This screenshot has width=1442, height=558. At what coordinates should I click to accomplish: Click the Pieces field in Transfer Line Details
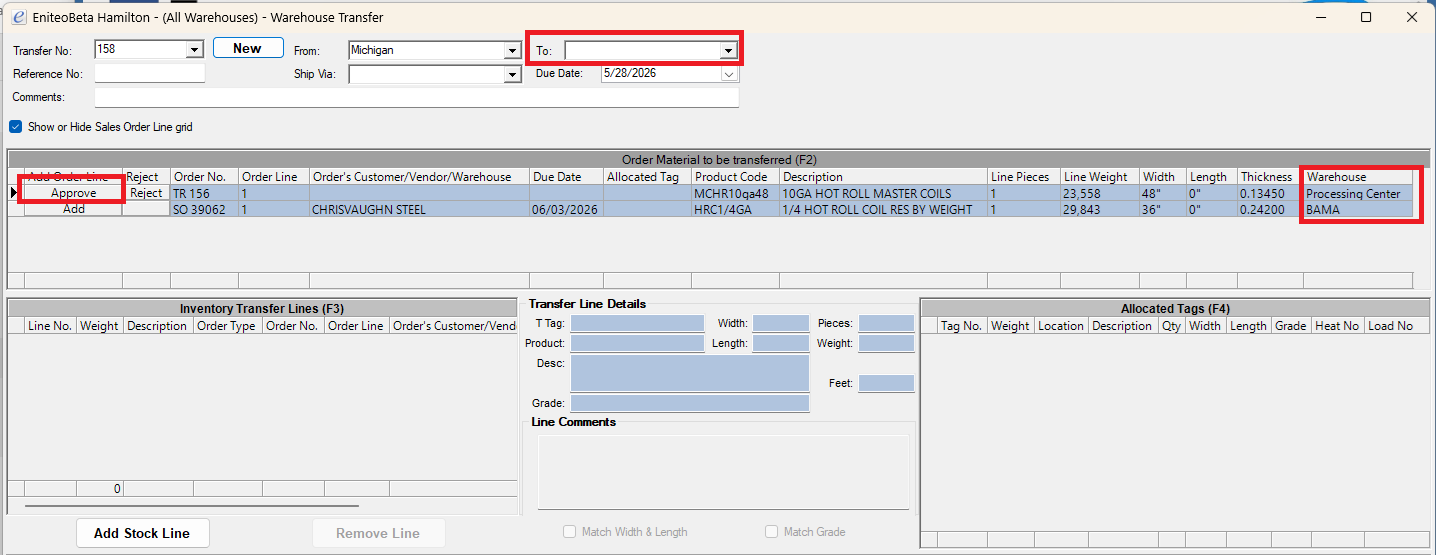pos(886,323)
